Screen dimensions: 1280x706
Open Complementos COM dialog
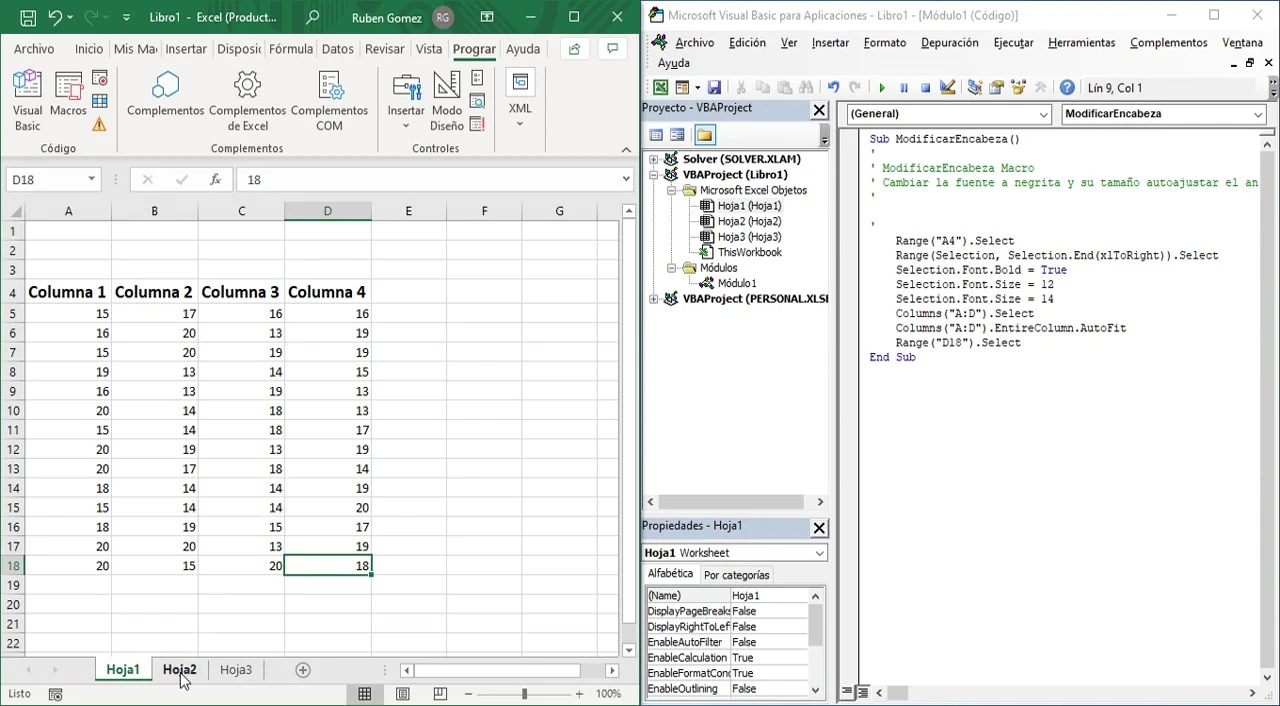point(329,101)
